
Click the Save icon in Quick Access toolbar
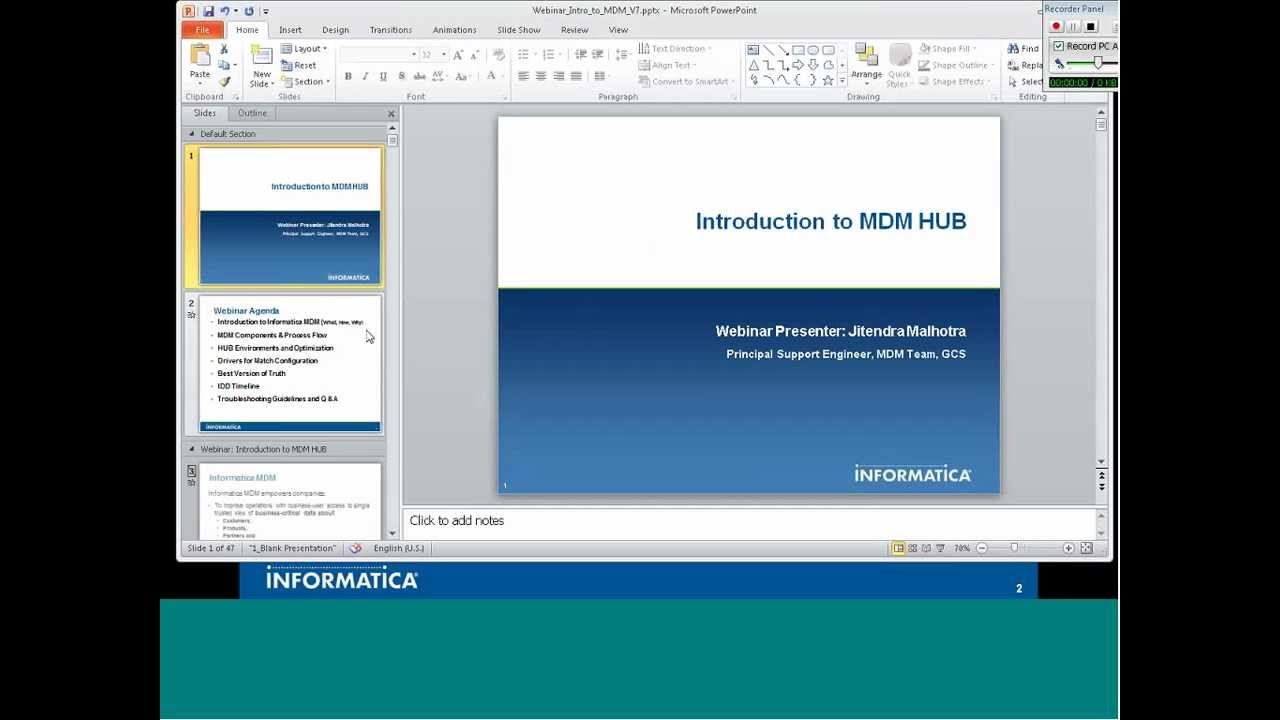tap(208, 11)
